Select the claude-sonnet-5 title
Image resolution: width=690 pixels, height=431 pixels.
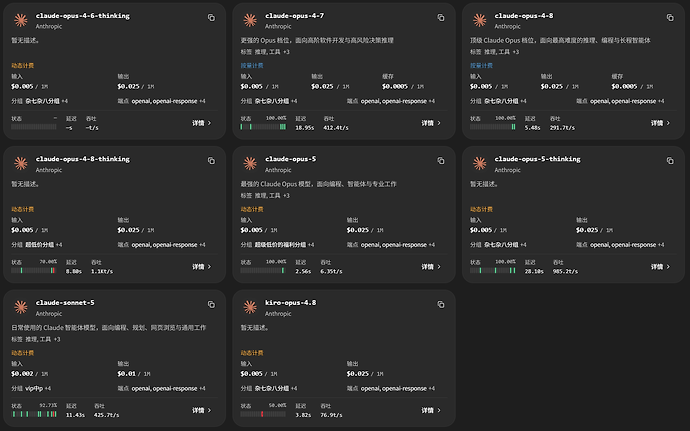tap(65, 303)
